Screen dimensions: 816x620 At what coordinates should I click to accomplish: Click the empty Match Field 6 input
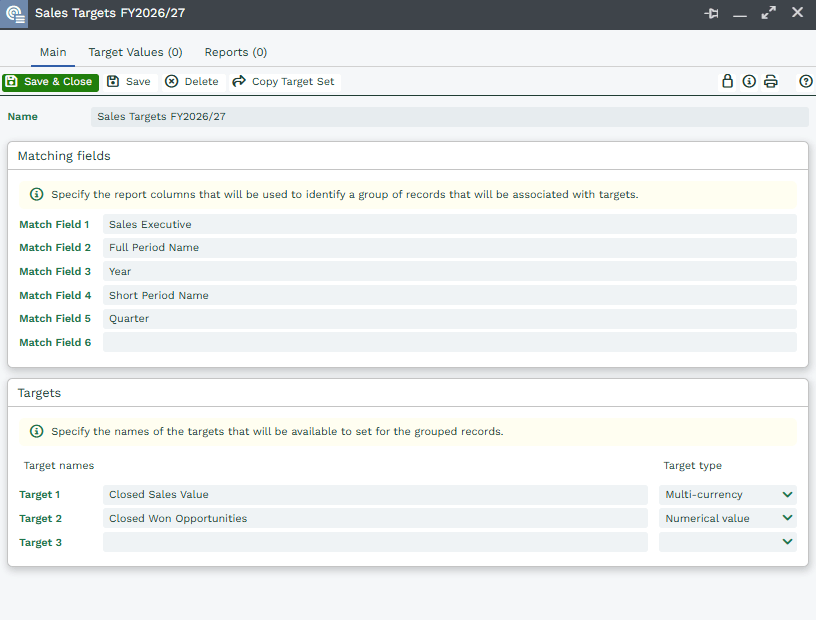[449, 342]
